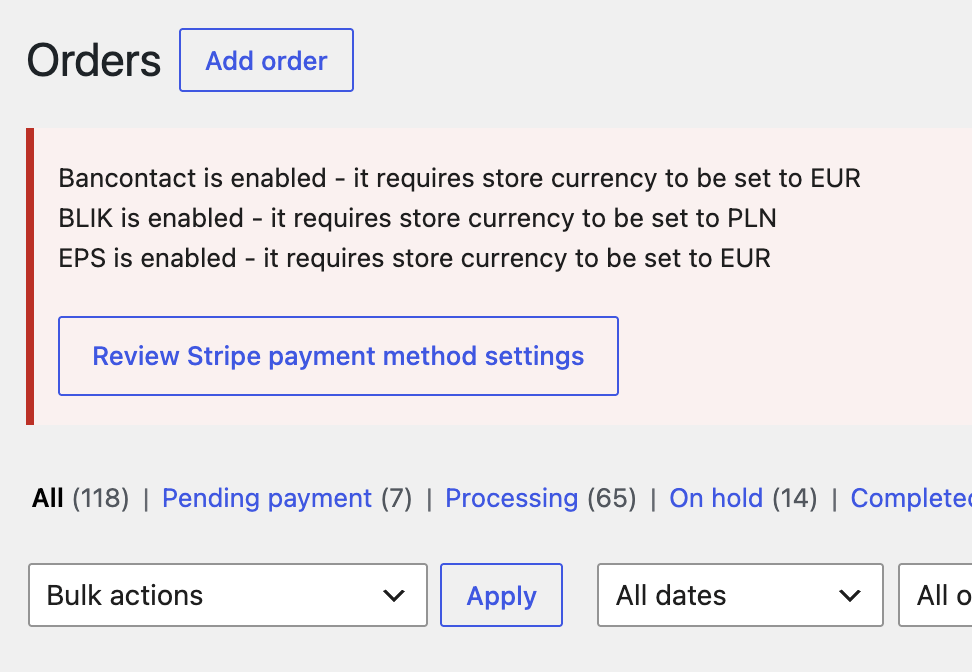Click the Add order button
The image size is (972, 672).
pos(267,60)
